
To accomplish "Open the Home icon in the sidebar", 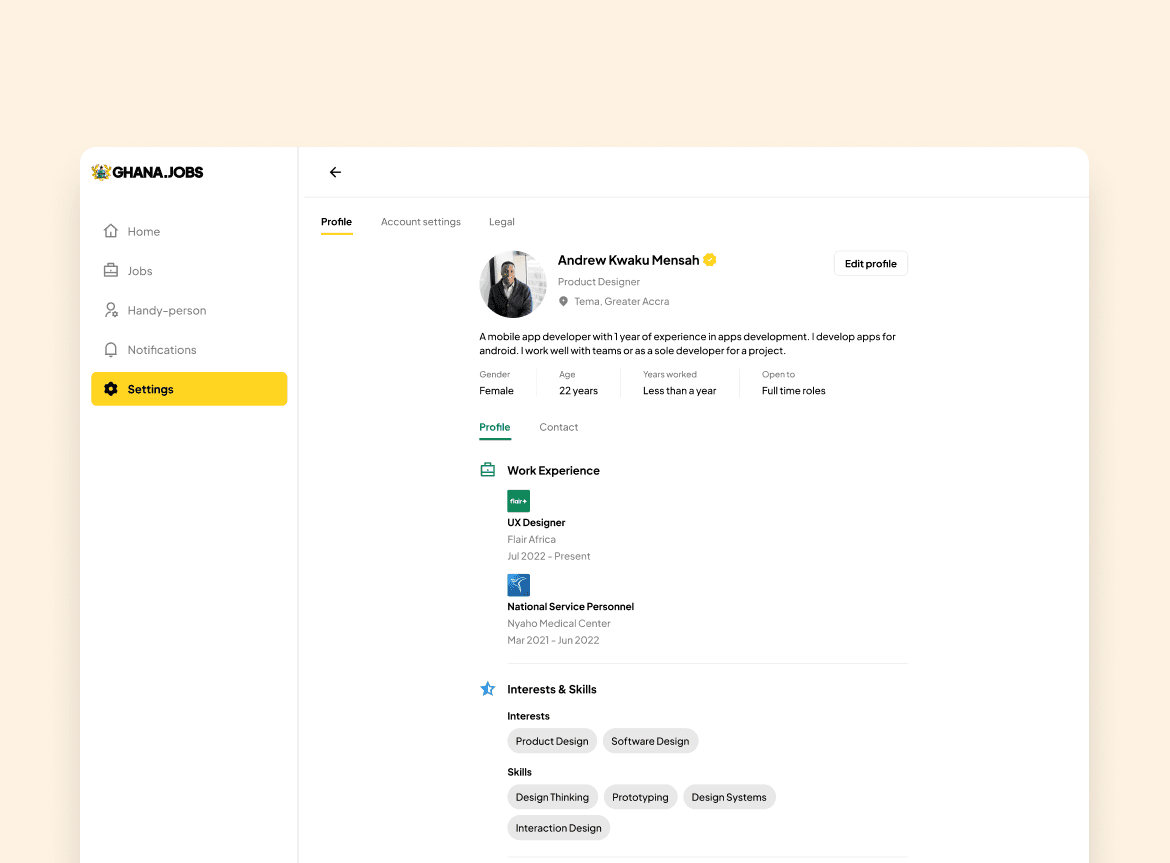I will pyautogui.click(x=111, y=231).
